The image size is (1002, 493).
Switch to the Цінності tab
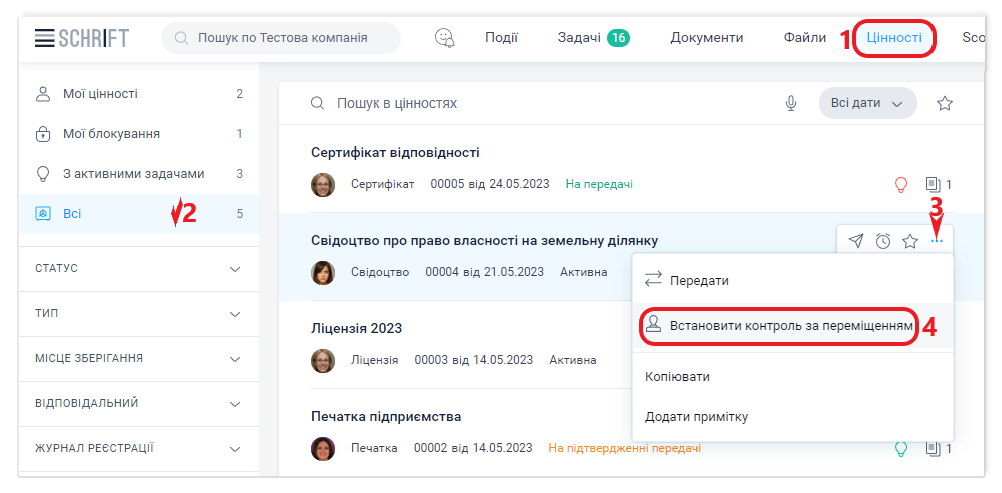tap(894, 38)
